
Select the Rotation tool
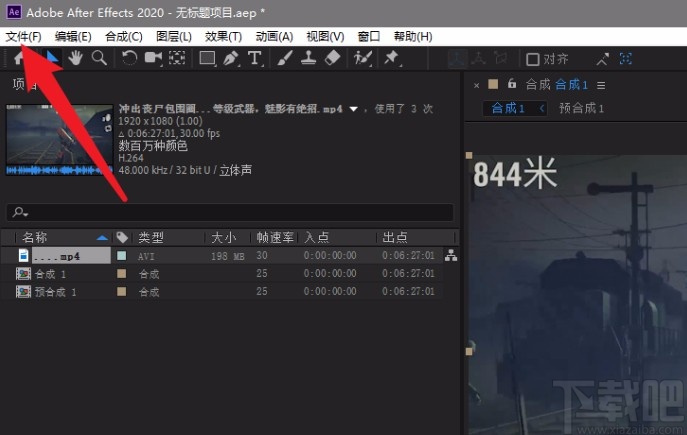(129, 58)
